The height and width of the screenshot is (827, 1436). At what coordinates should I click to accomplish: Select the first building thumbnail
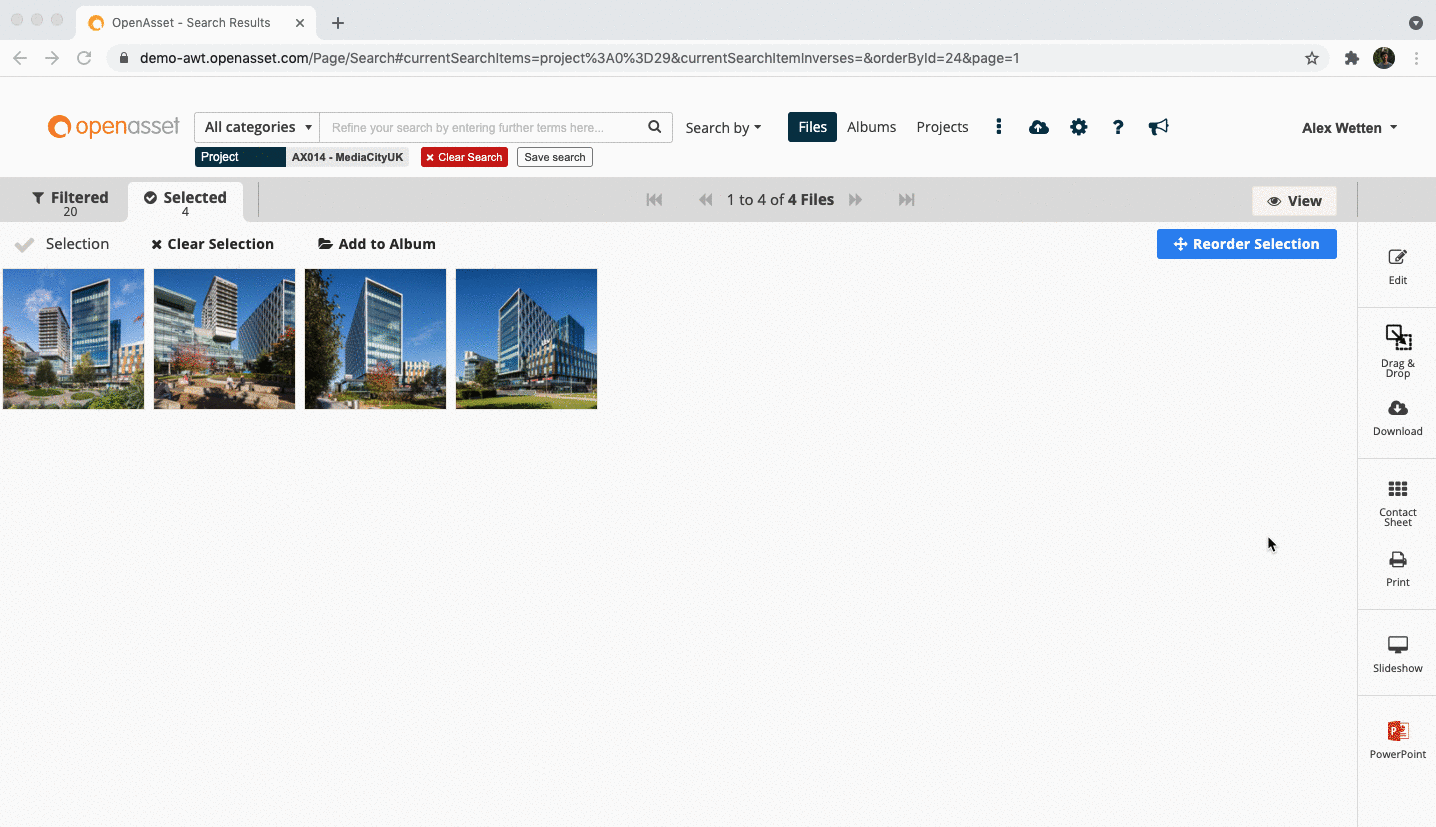pyautogui.click(x=73, y=339)
